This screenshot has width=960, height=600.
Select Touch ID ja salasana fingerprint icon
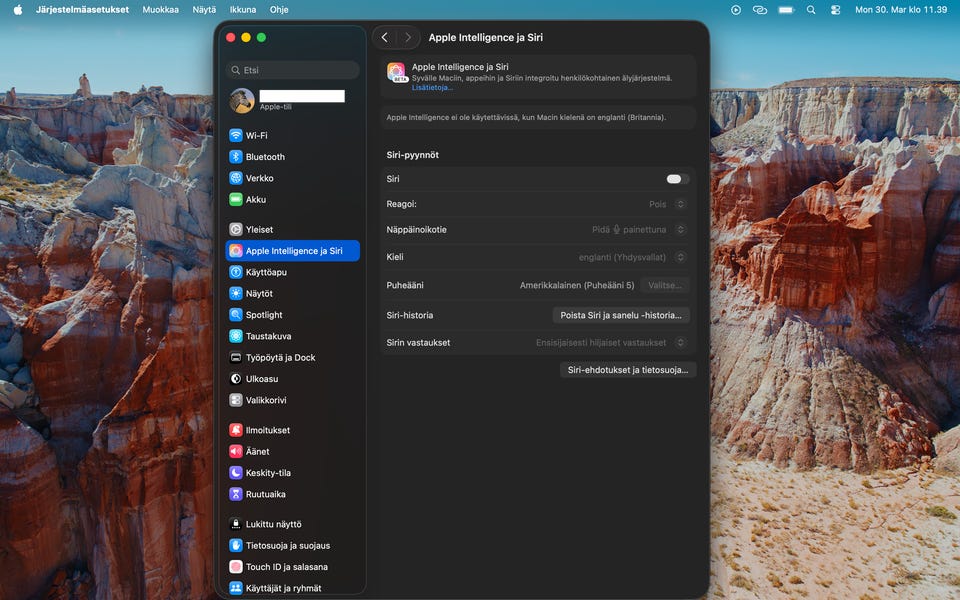point(236,567)
